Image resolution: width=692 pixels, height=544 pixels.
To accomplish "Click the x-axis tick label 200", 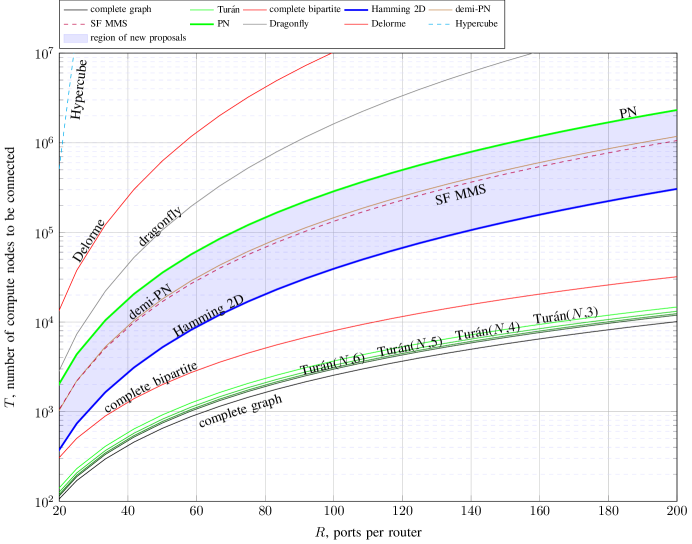I will click(x=677, y=511).
